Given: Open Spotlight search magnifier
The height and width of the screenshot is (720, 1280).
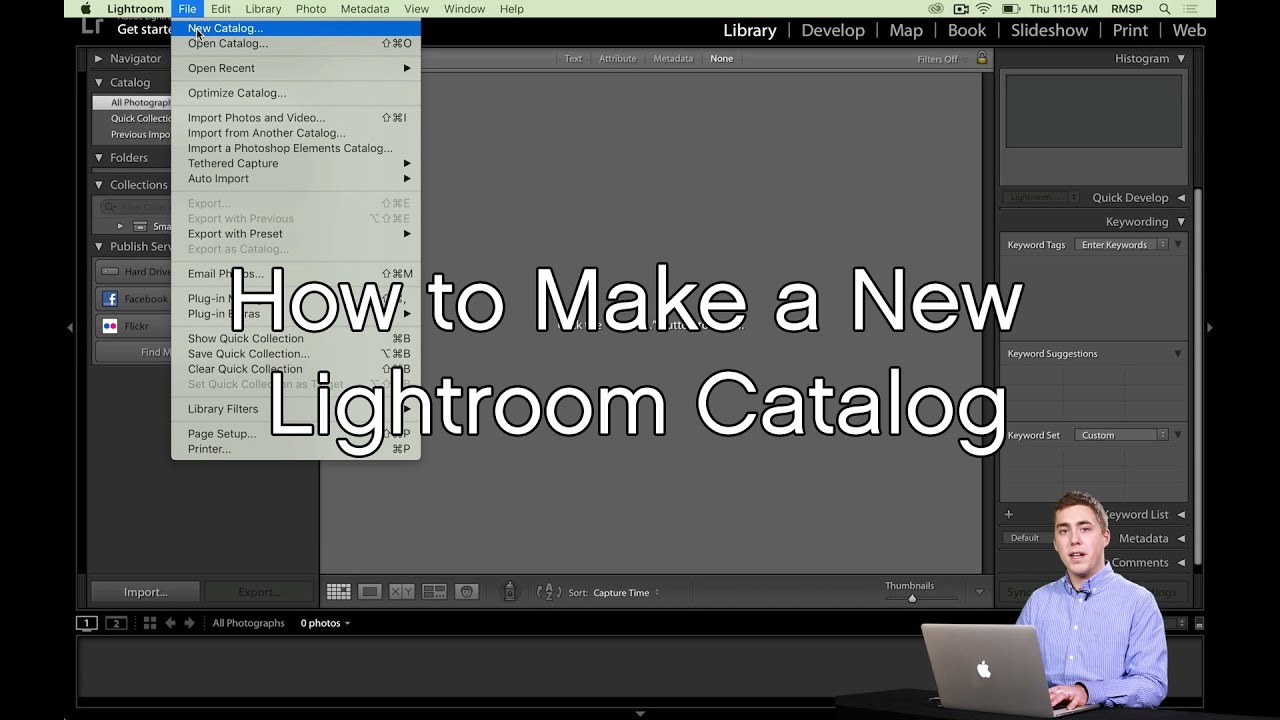Looking at the screenshot, I should click(x=1165, y=9).
